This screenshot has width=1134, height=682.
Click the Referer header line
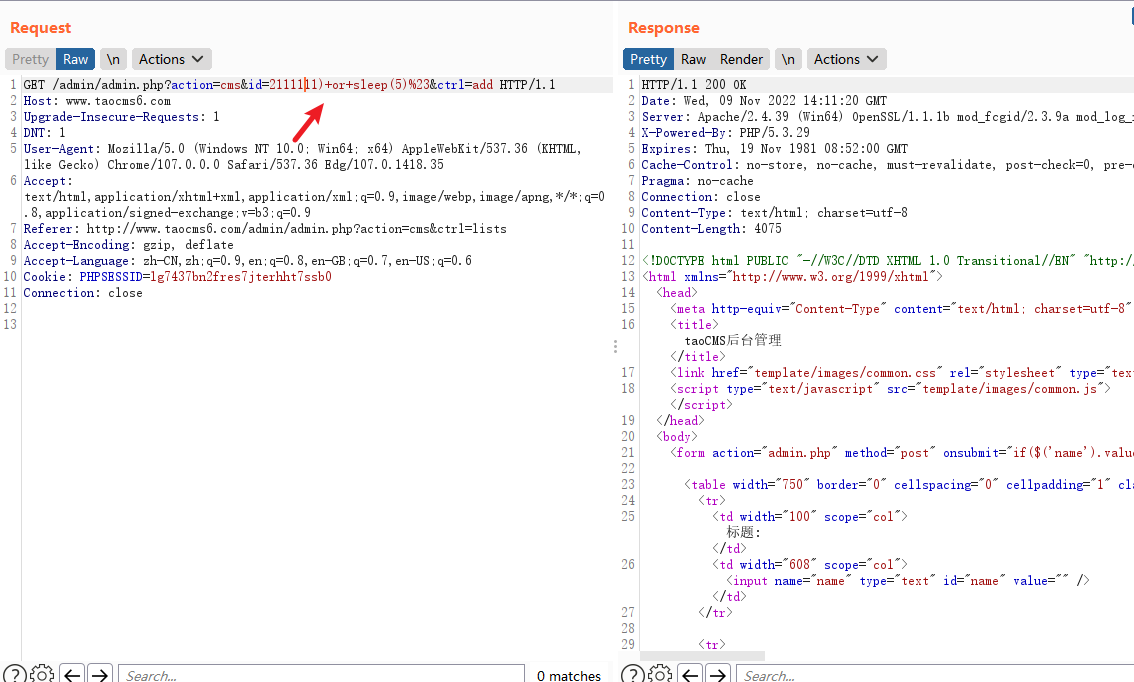[x=265, y=229]
